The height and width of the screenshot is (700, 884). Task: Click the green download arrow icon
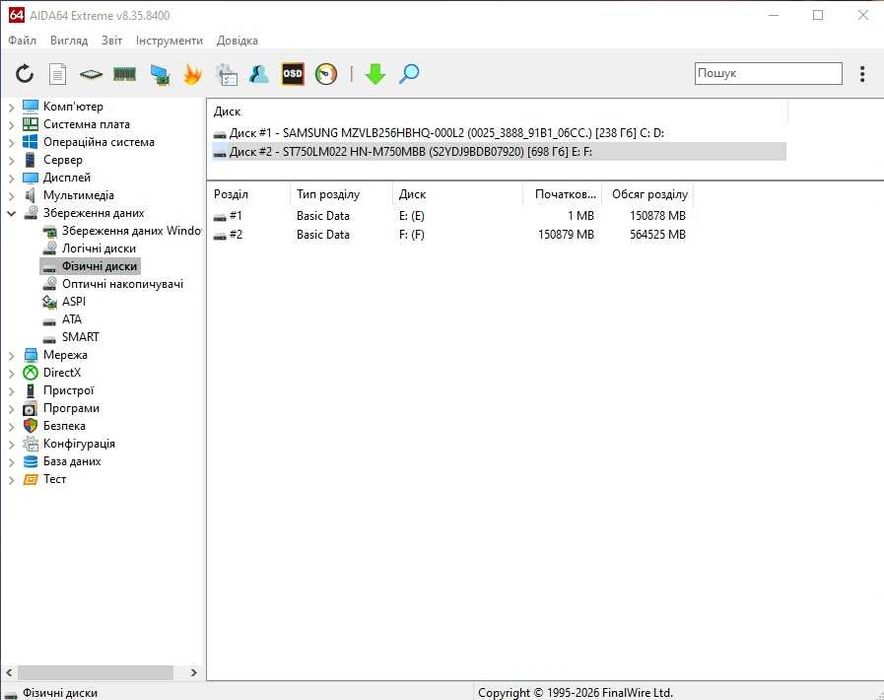click(x=375, y=74)
